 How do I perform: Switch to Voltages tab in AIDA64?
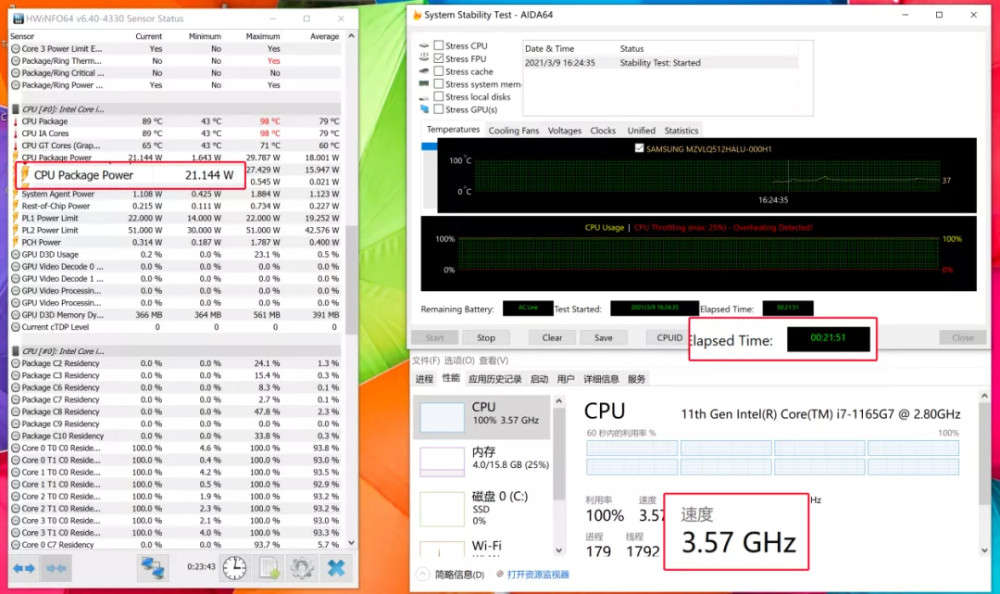(564, 130)
